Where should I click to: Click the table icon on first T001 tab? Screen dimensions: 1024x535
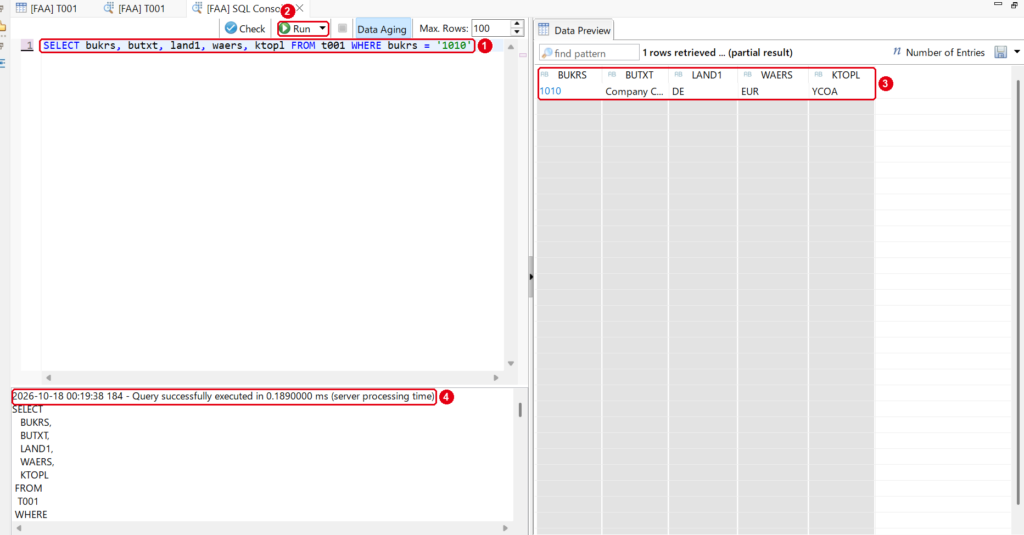21,8
